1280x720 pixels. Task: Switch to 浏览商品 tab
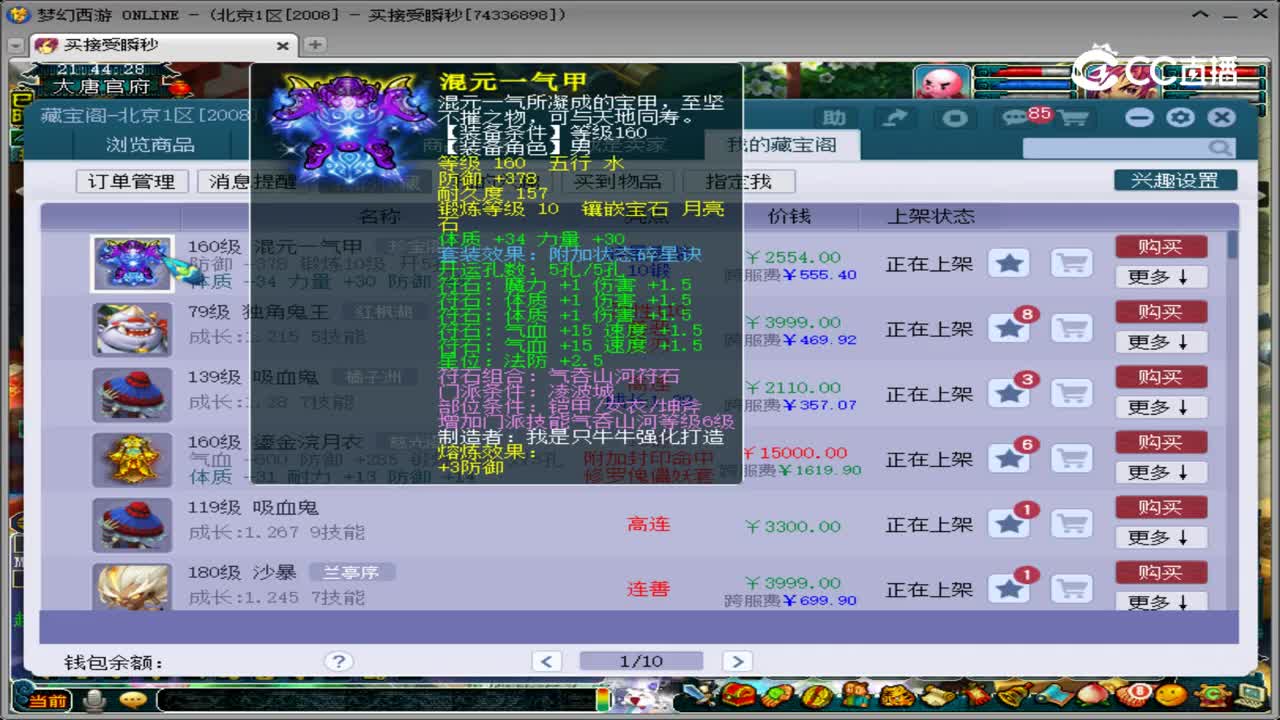click(150, 145)
